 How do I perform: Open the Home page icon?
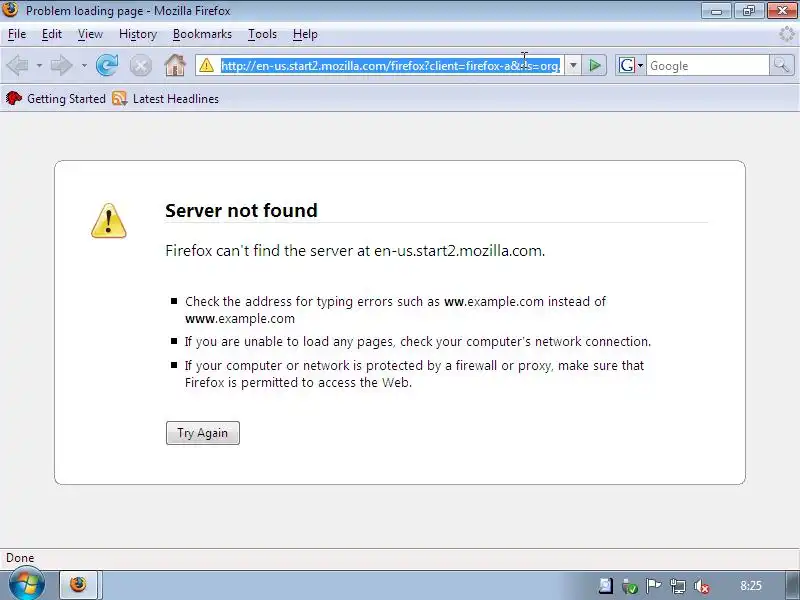pos(175,65)
